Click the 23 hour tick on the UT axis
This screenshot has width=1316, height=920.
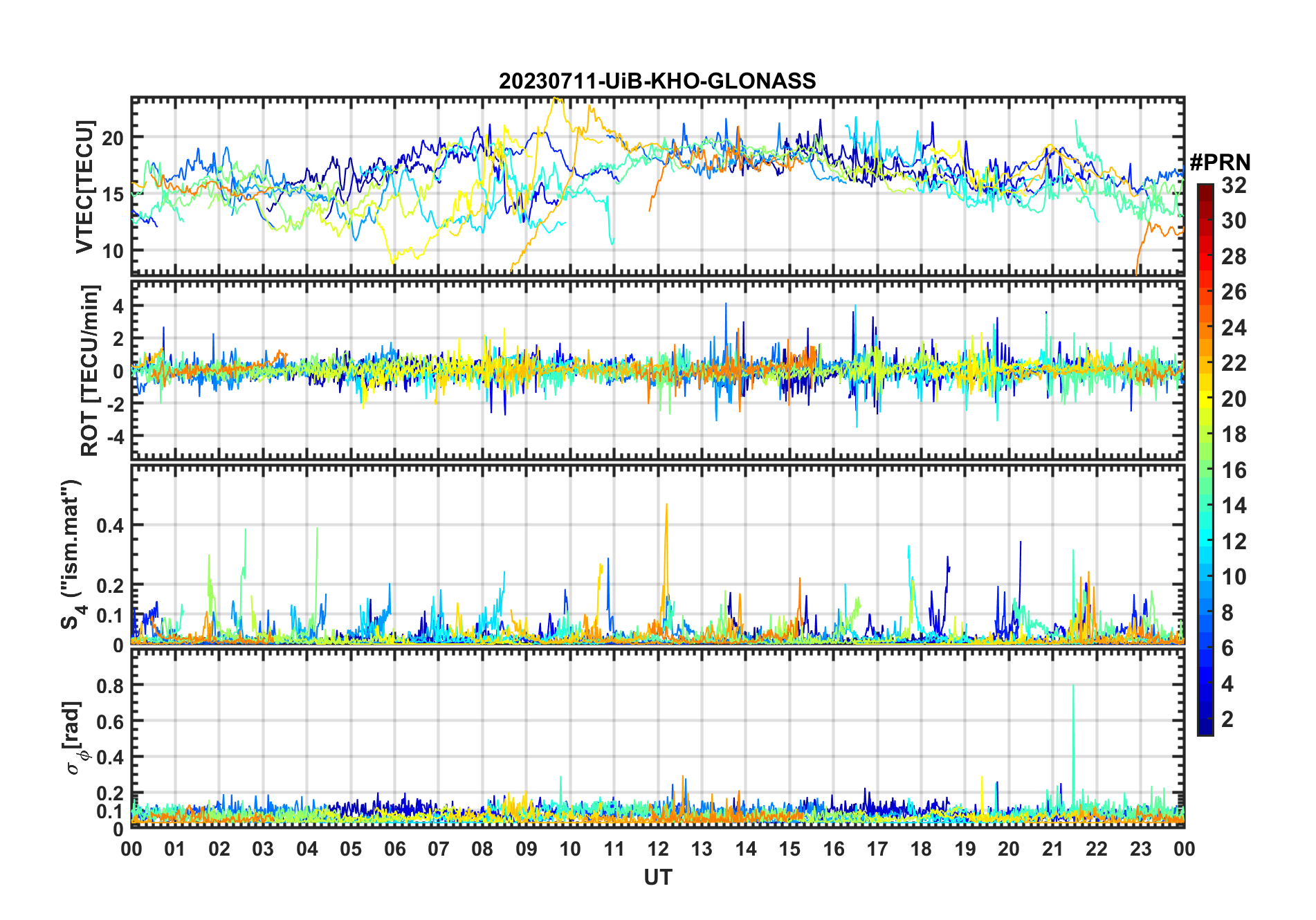1141,849
